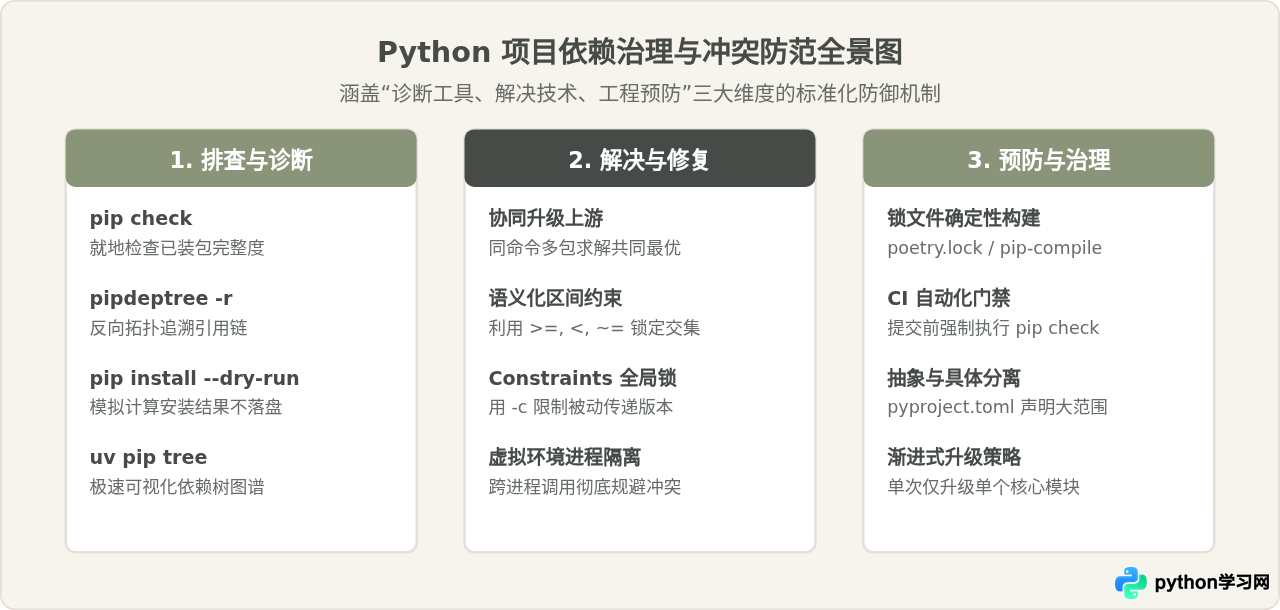Click the text '跨进程调用彻底规避冲突'
Viewport: 1280px width, 610px height.
point(585,487)
